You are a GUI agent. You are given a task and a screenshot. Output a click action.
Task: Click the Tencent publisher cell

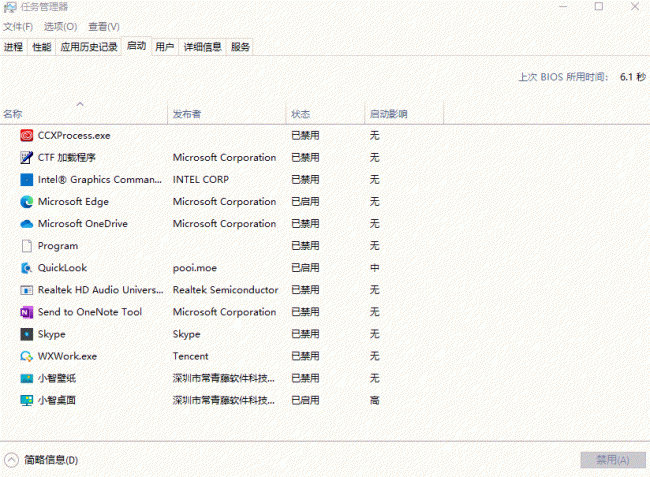[x=191, y=356]
